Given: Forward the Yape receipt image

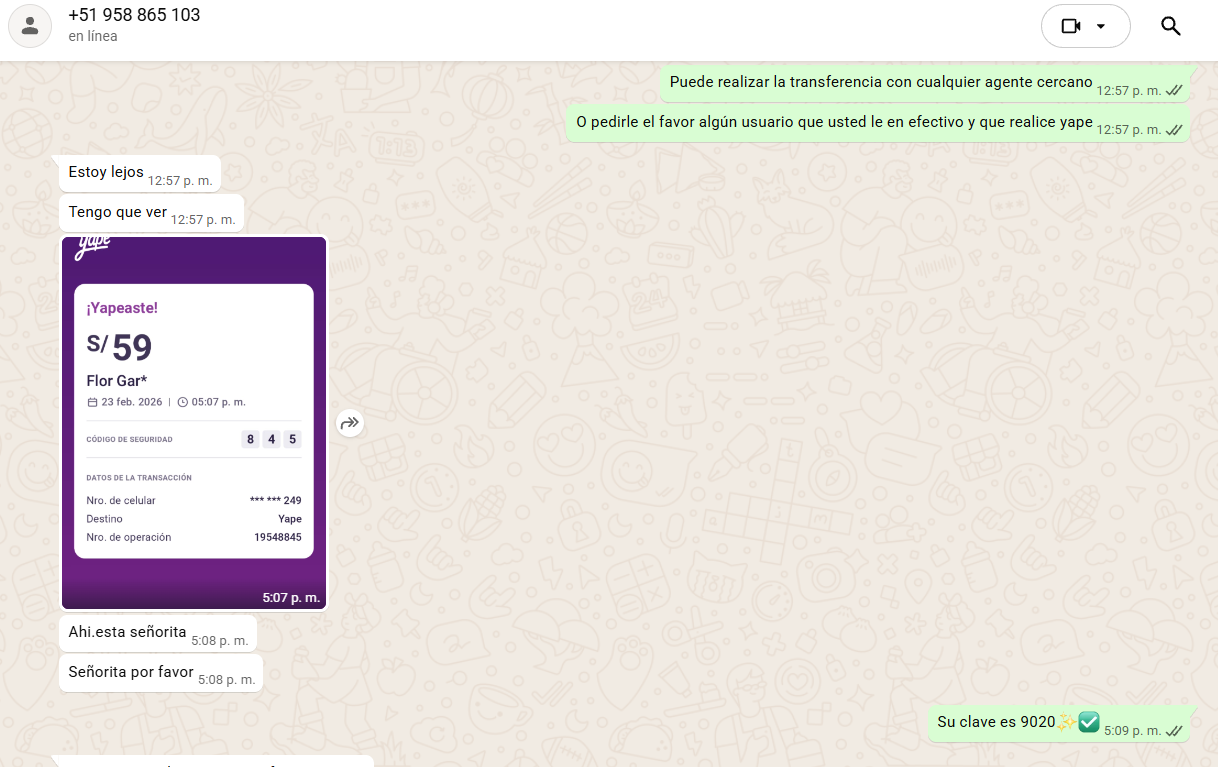Looking at the screenshot, I should 349,423.
